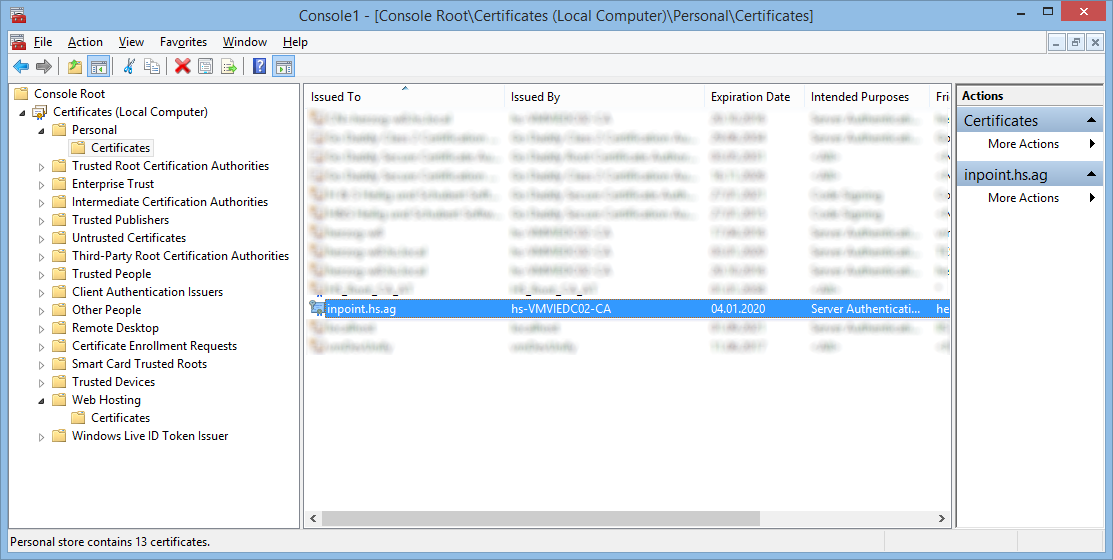Expand the Remote Desktop tree node
Screen dimensions: 1113x560
pos(42,328)
